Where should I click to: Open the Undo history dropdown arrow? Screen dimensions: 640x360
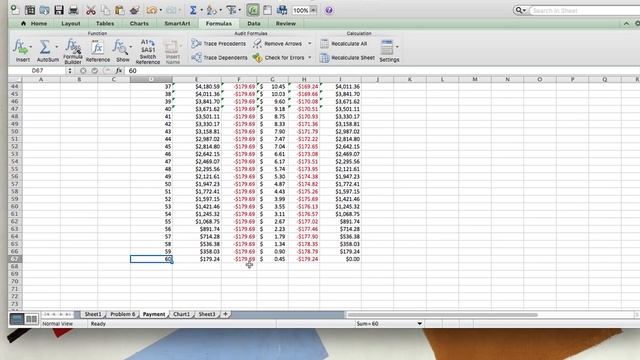[160, 10]
